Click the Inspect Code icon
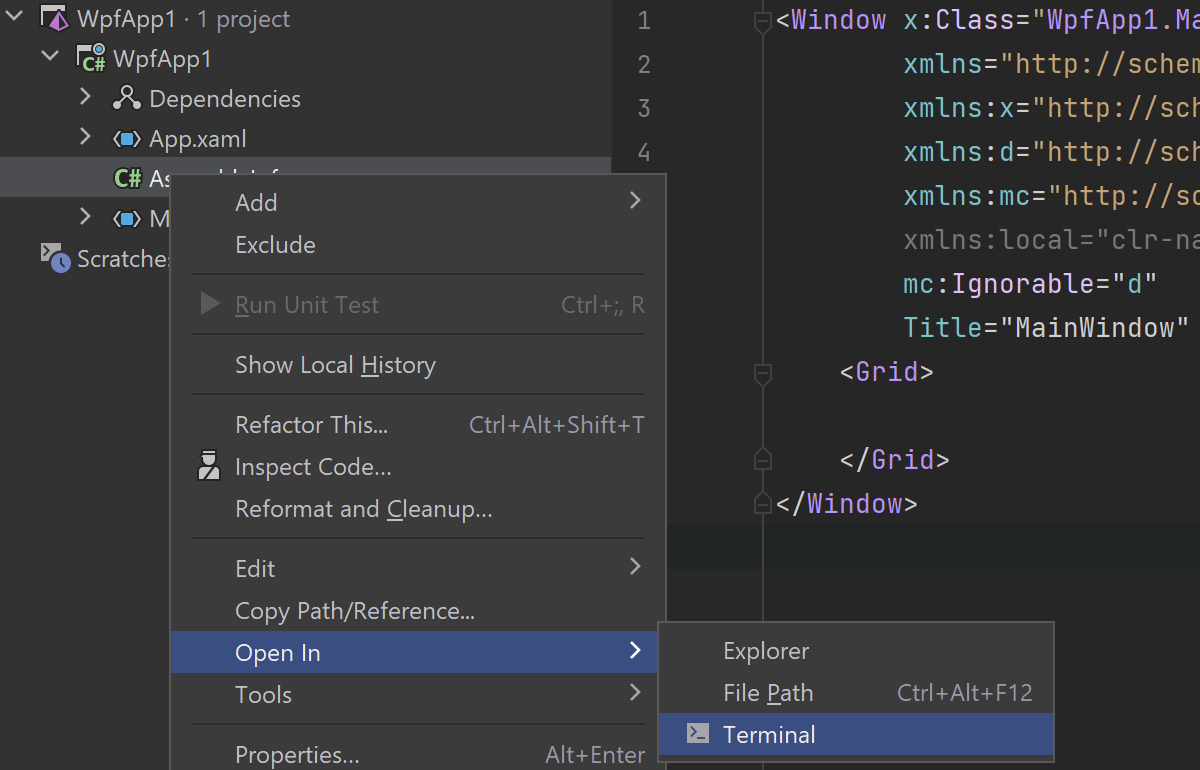 tap(209, 467)
